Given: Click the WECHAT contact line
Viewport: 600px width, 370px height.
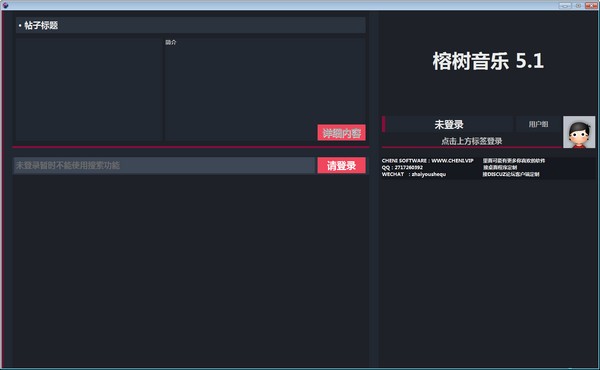Looking at the screenshot, I should (x=414, y=174).
